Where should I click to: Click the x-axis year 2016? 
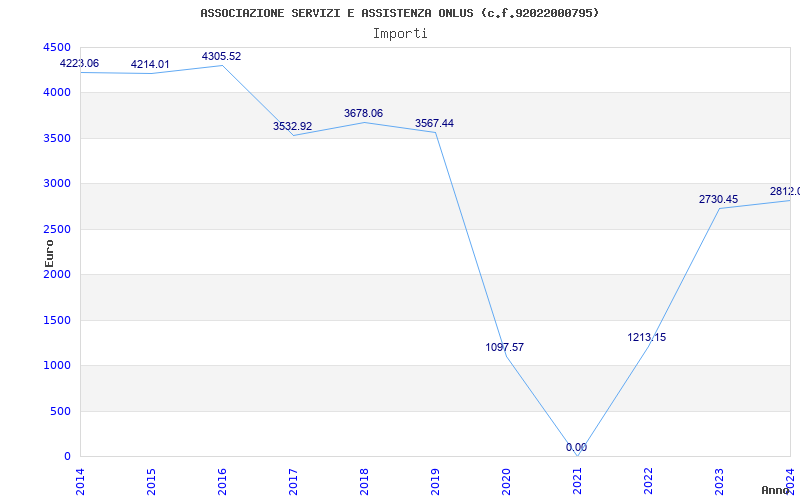pos(222,482)
